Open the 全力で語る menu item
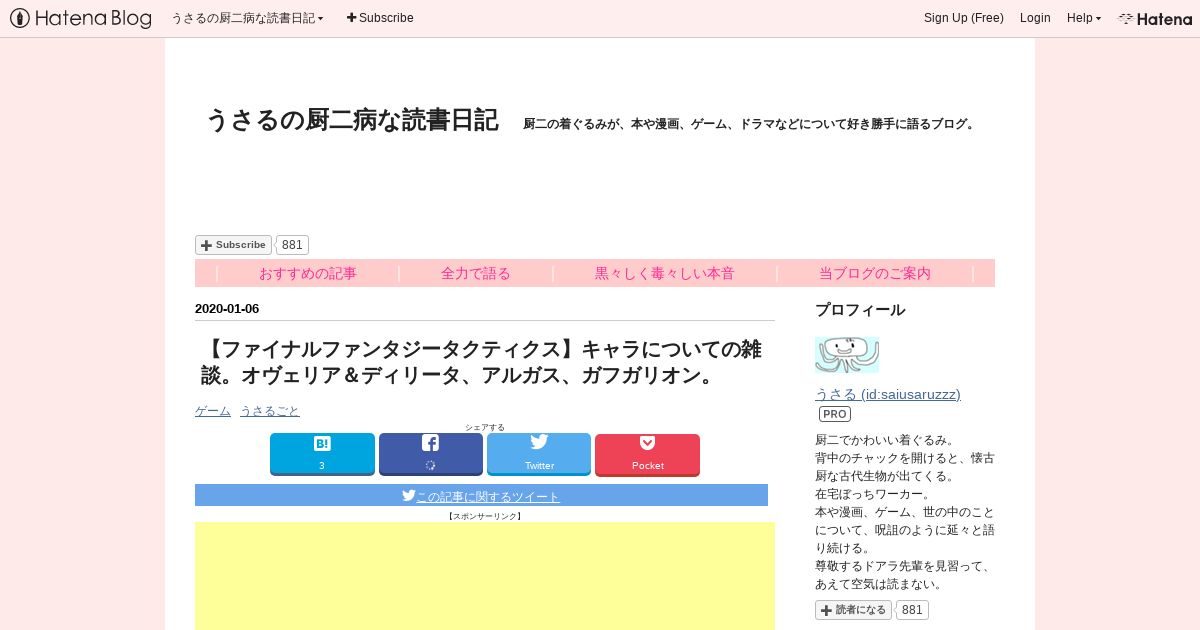The height and width of the screenshot is (630, 1200). [x=475, y=273]
